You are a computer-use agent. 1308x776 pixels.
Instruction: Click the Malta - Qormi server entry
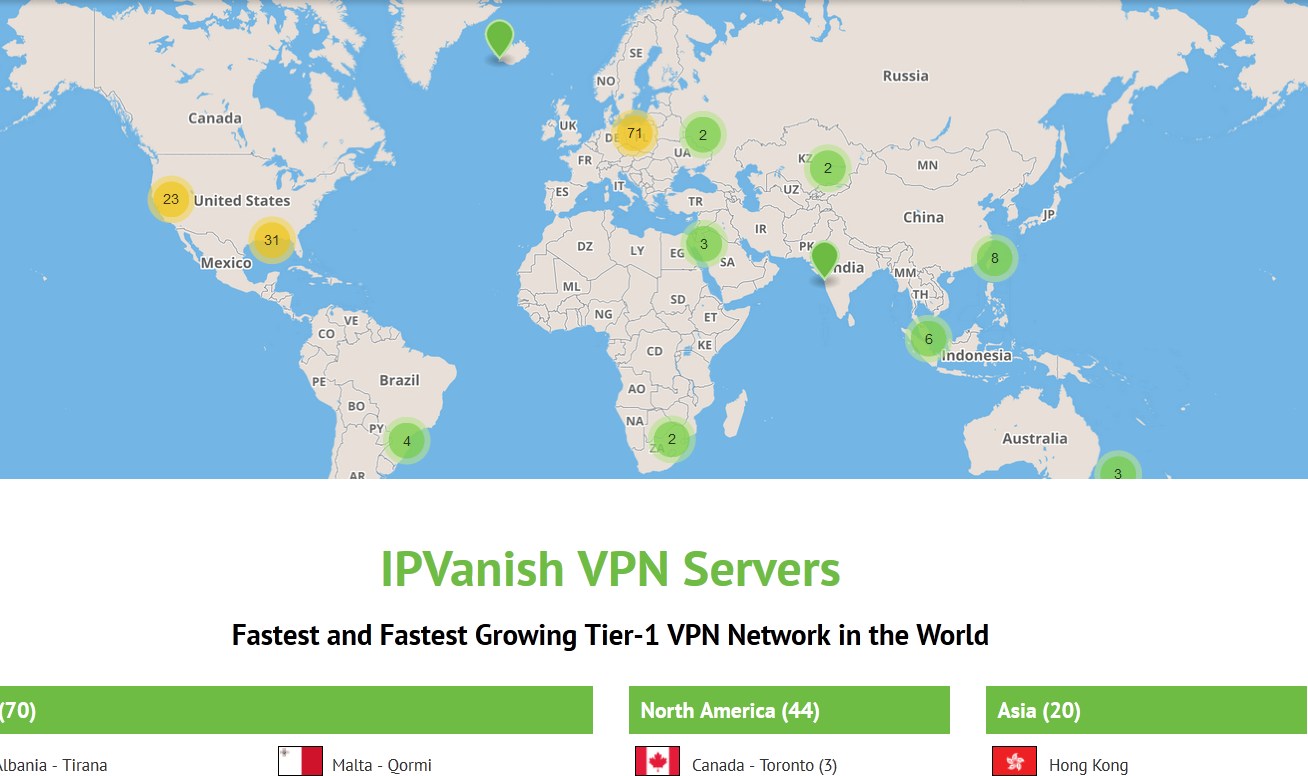[x=382, y=765]
